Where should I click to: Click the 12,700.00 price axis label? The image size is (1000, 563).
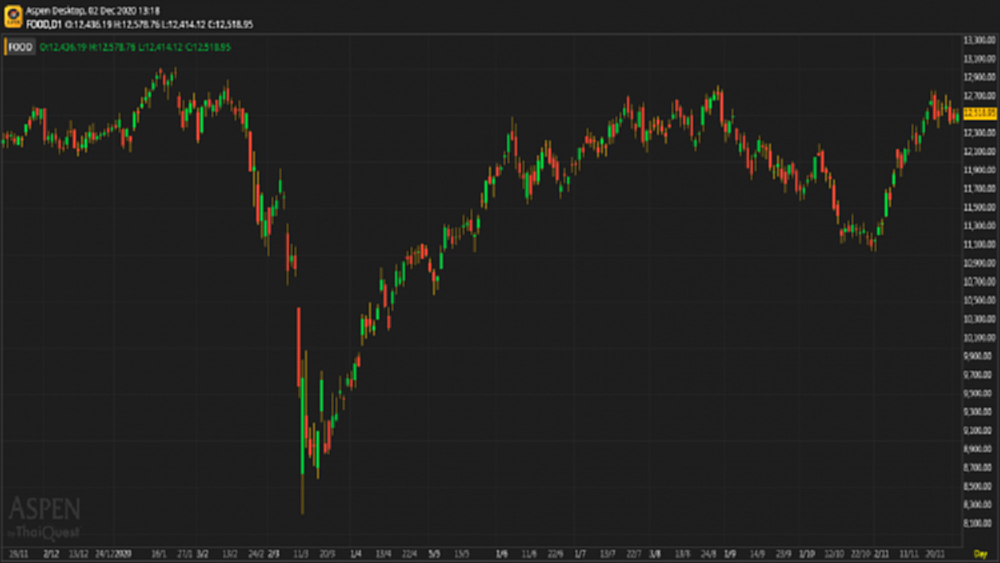pos(980,96)
